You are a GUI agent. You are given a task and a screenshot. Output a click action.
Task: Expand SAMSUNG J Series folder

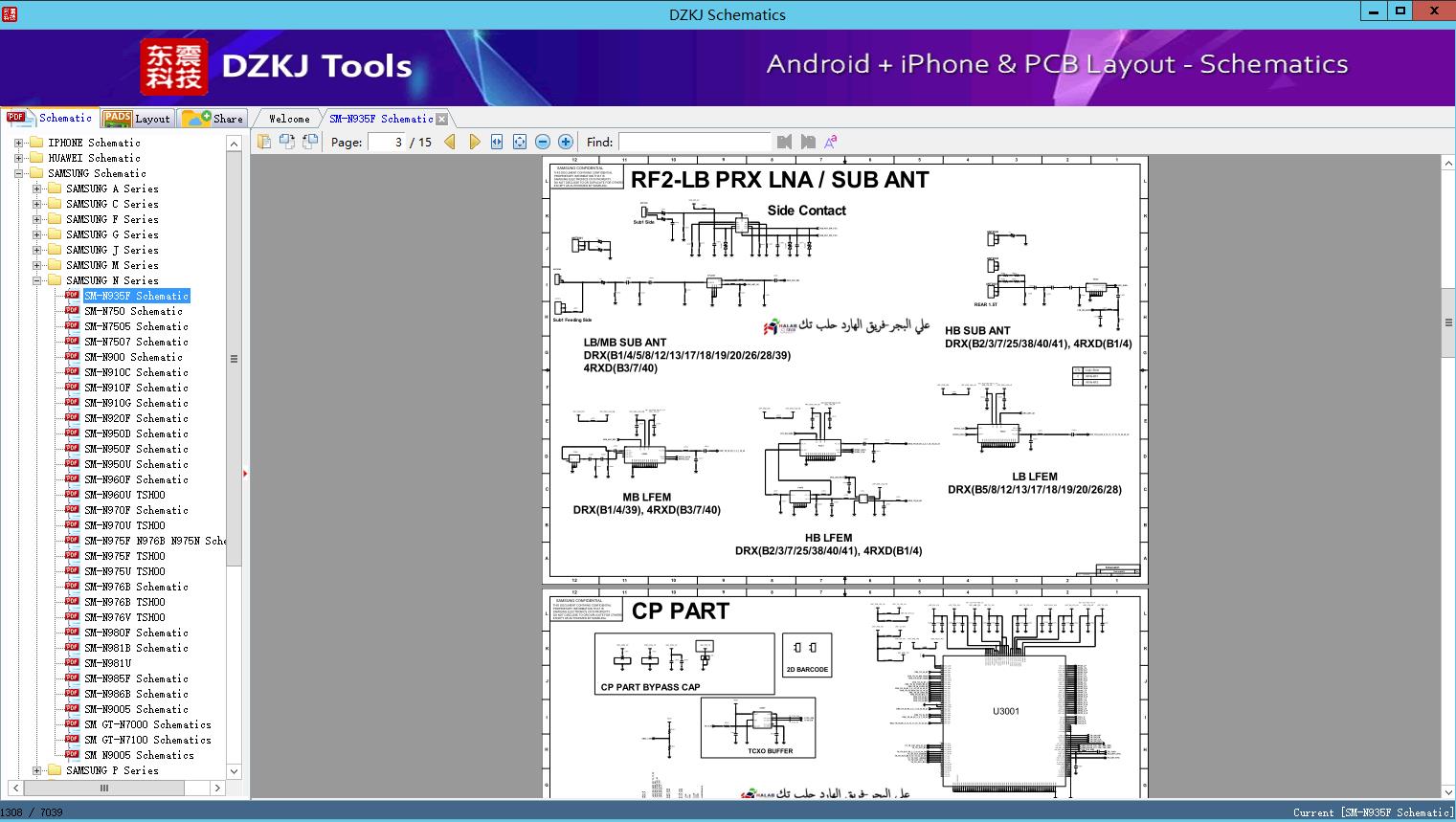click(36, 250)
